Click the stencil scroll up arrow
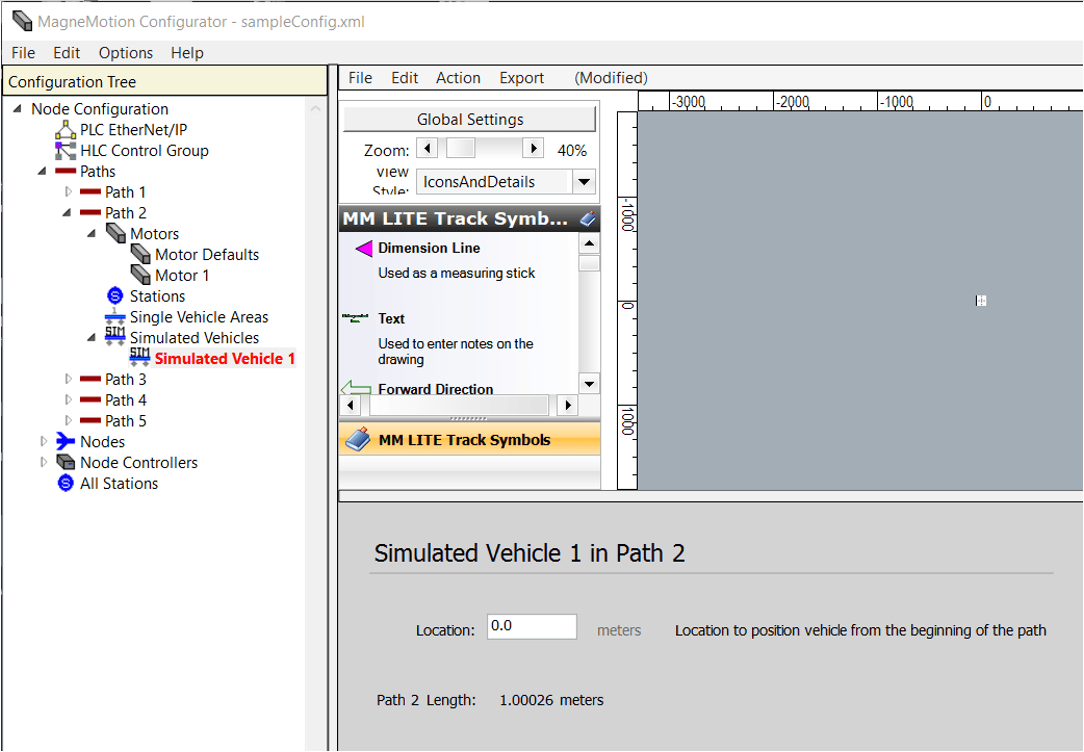The image size is (1084, 752). (589, 243)
